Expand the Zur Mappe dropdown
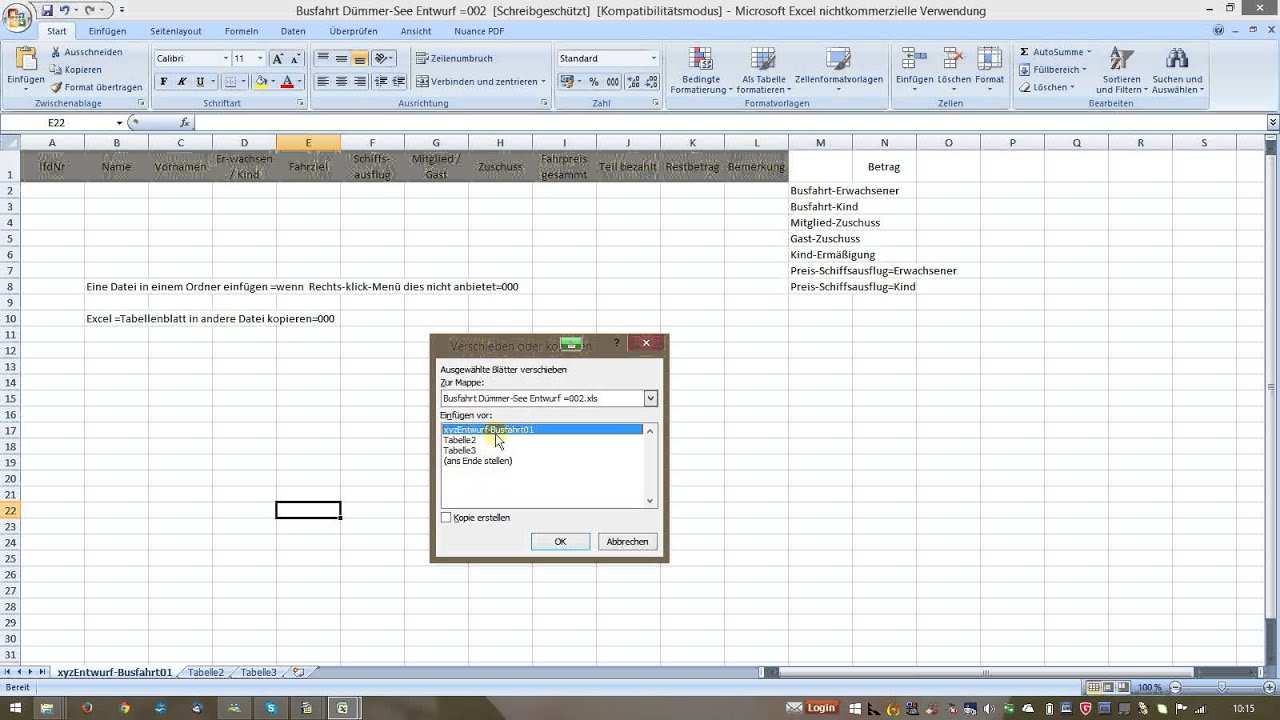Image resolution: width=1280 pixels, height=720 pixels. (650, 398)
